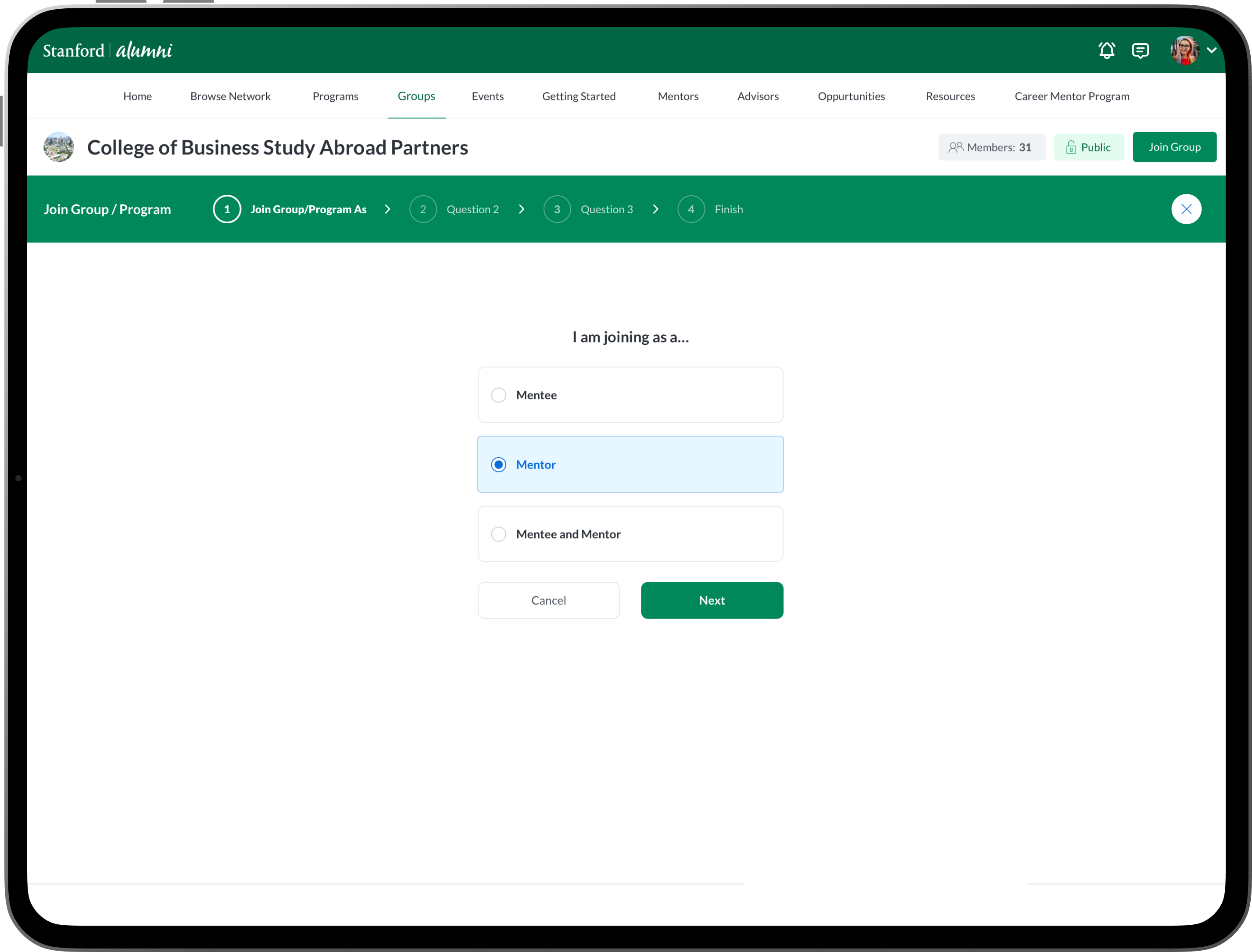This screenshot has height=952, width=1252.
Task: Click the Cancel button
Action: pos(548,600)
